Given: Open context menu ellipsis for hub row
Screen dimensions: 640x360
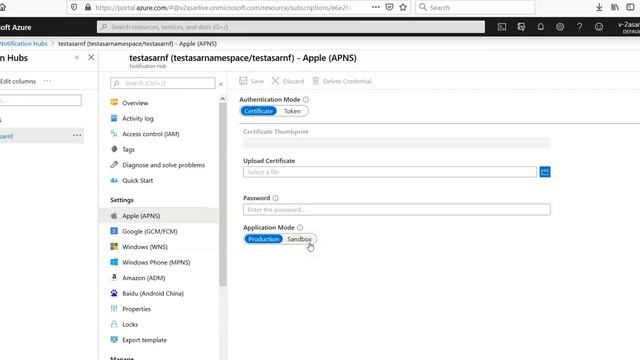Looking at the screenshot, I should tap(77, 136).
